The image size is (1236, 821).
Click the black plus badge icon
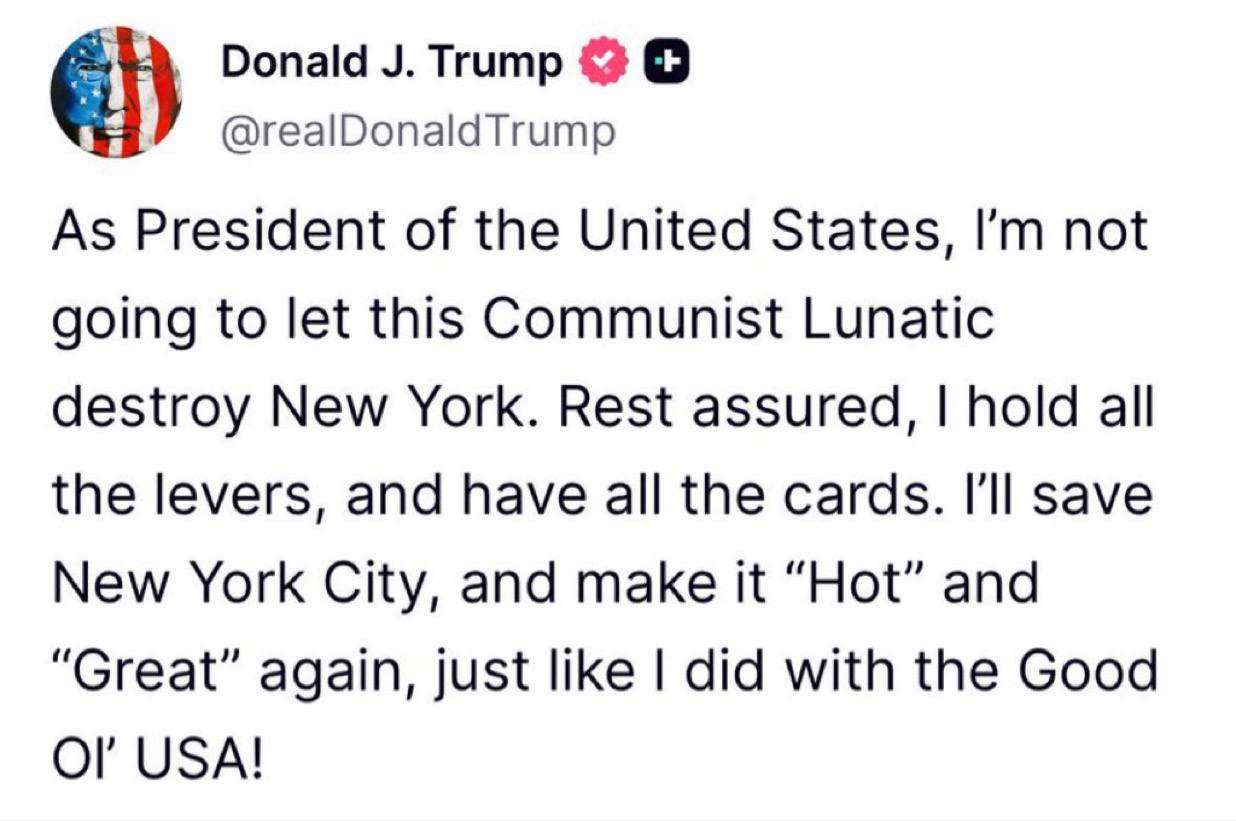point(665,65)
